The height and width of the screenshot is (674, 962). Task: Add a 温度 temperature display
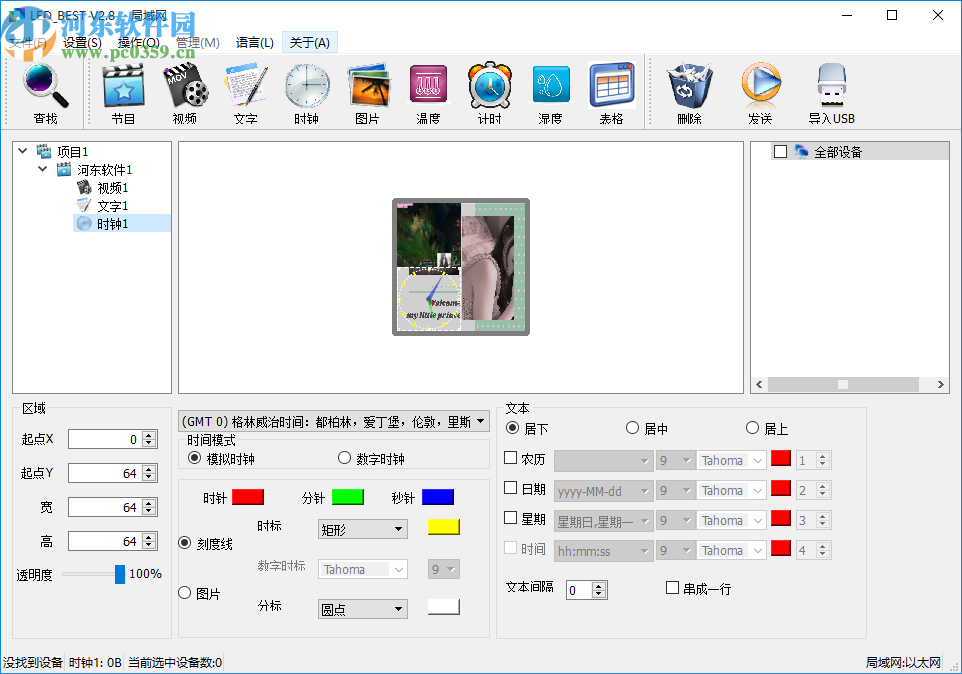(428, 90)
